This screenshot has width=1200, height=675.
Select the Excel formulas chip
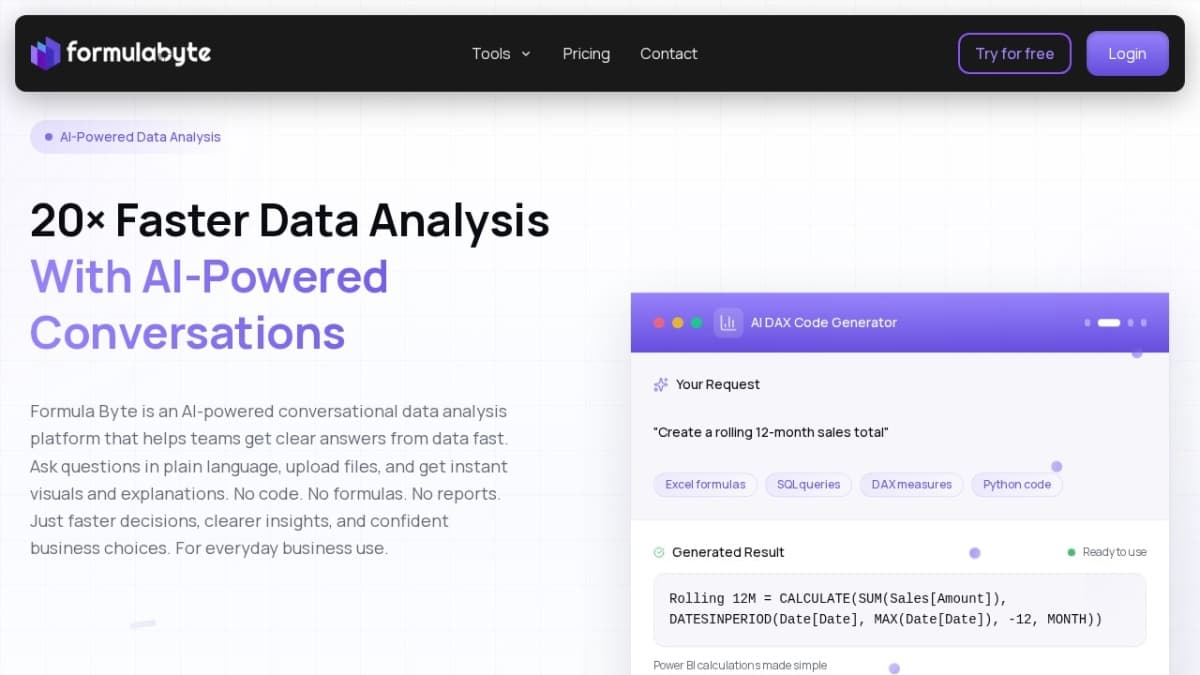(x=706, y=485)
